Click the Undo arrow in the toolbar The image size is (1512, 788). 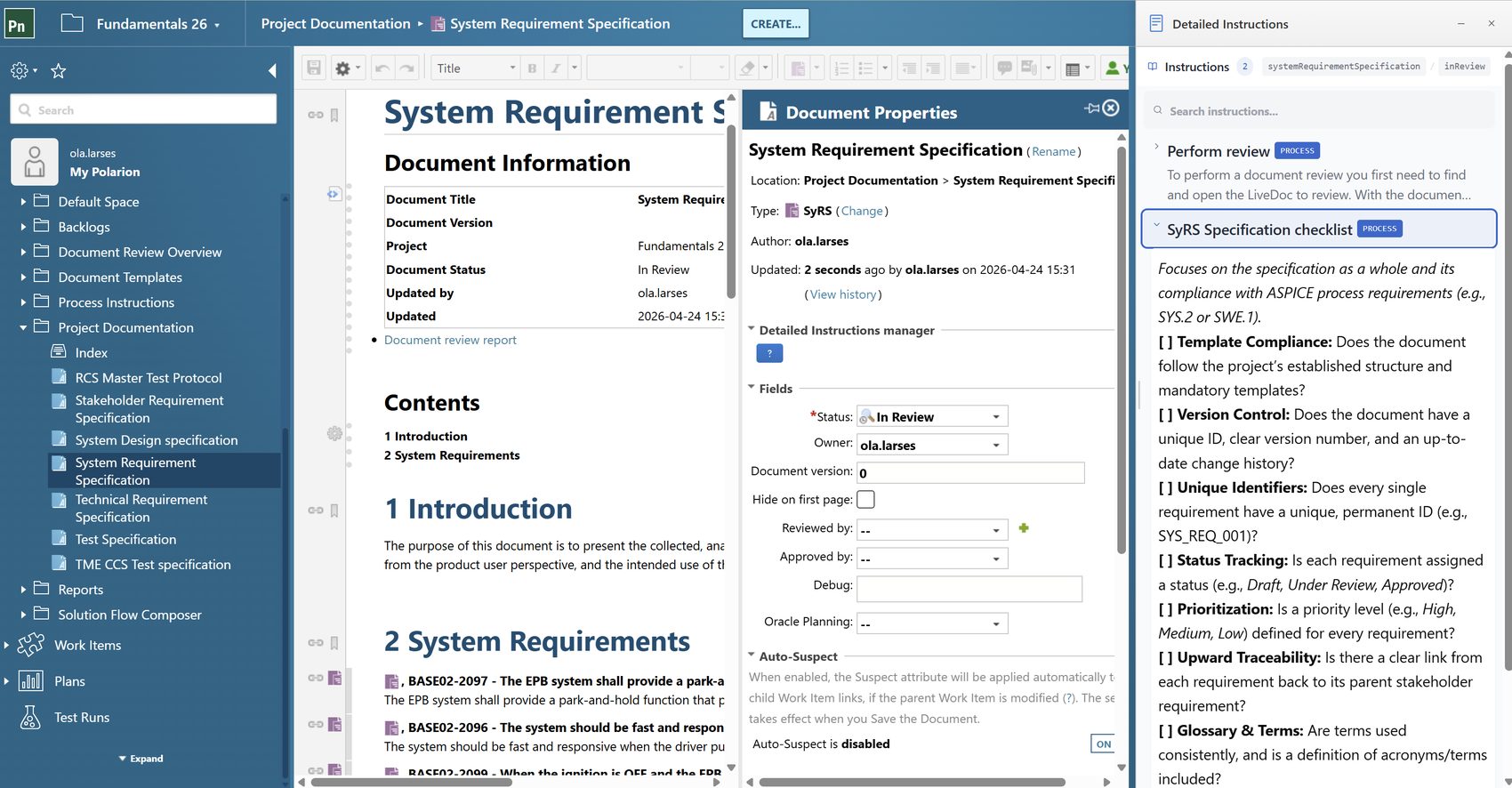382,68
